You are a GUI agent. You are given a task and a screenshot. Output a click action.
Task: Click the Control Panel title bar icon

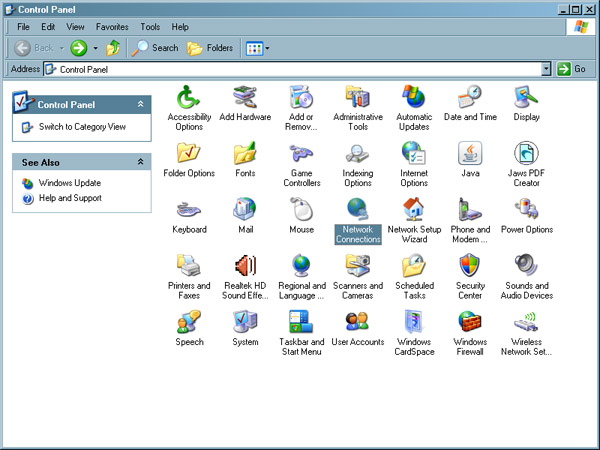pos(10,10)
